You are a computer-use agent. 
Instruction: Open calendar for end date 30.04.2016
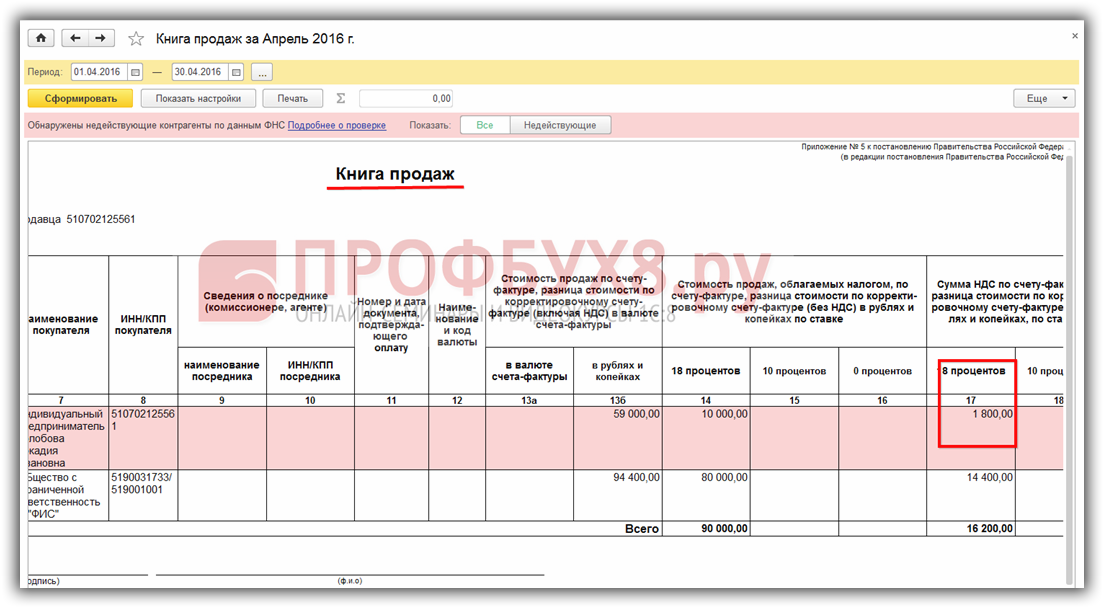point(236,72)
